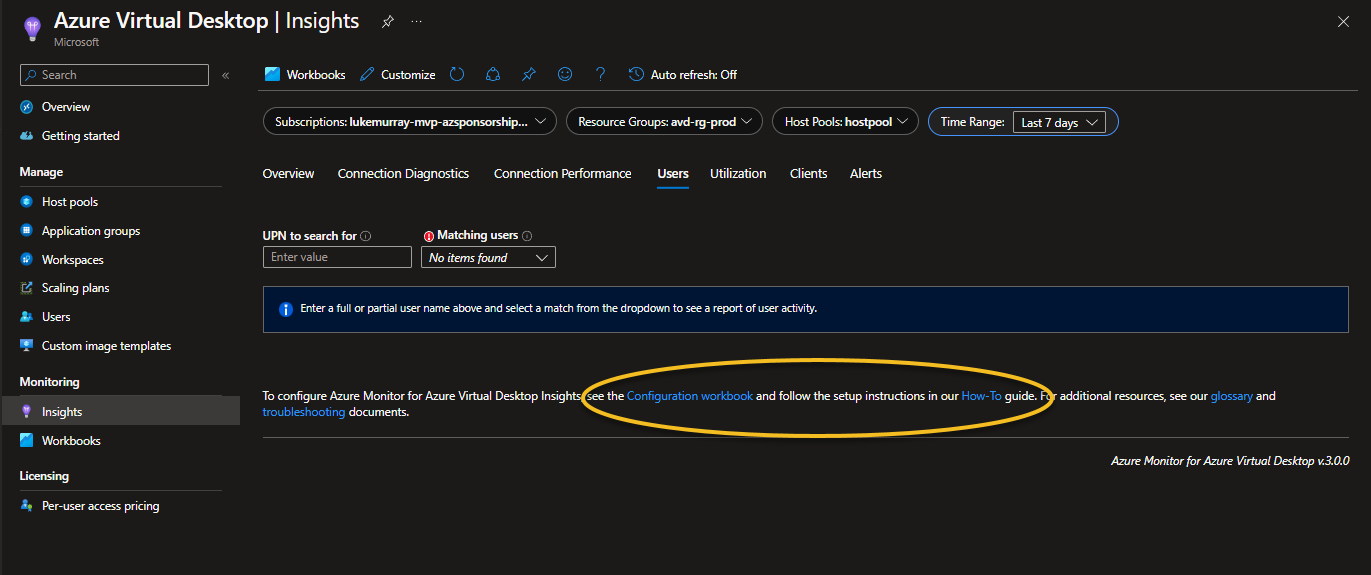Click Customize with the pencil icon
1371x575 pixels.
[x=397, y=74]
